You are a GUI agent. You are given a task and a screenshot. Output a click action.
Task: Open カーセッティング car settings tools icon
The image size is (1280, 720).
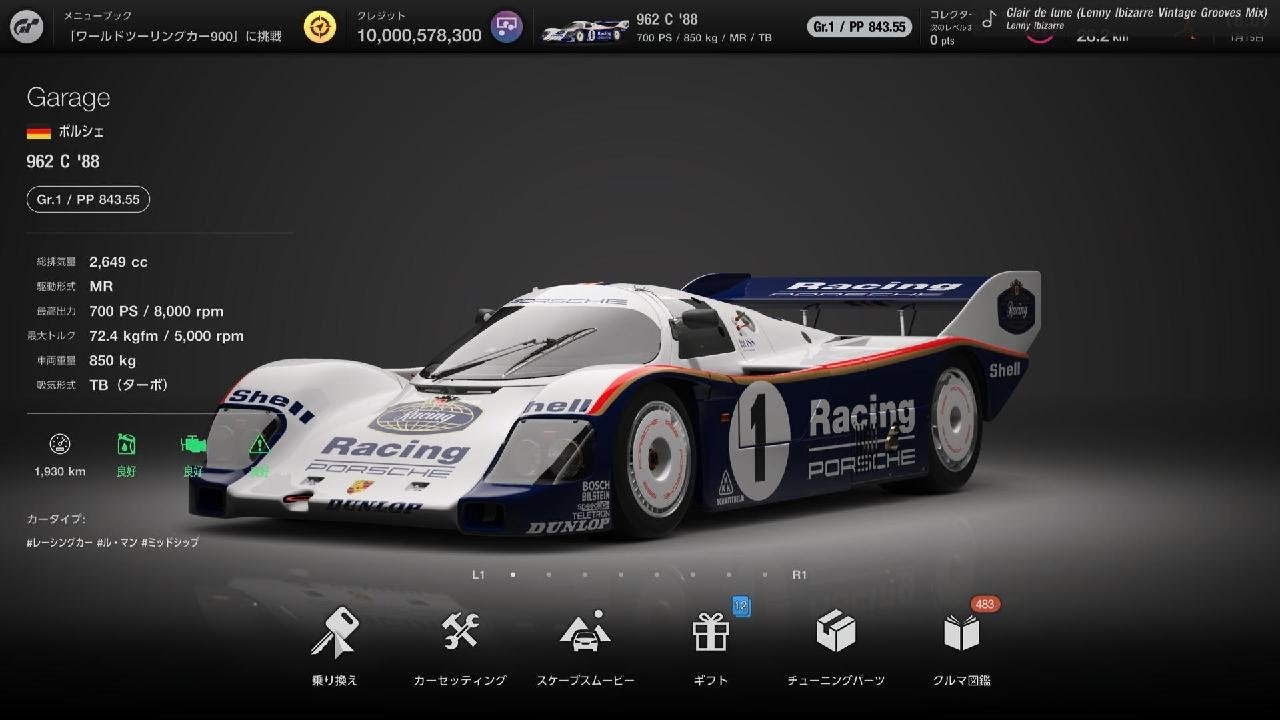coord(460,631)
